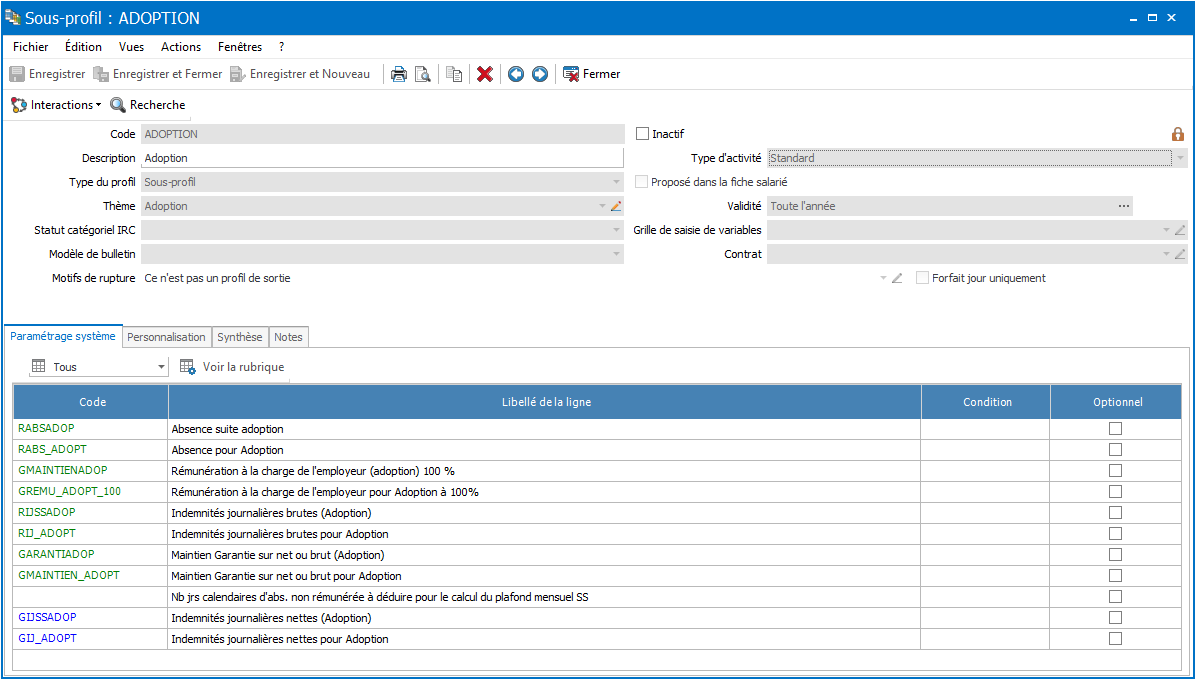Open the Fenêtres menu

(240, 47)
